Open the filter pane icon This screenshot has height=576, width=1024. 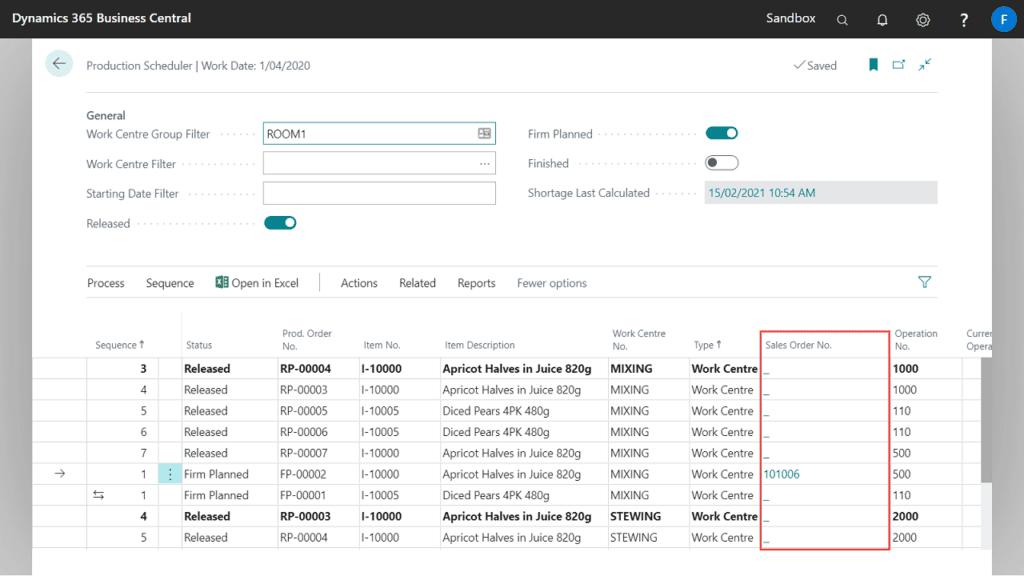point(924,283)
